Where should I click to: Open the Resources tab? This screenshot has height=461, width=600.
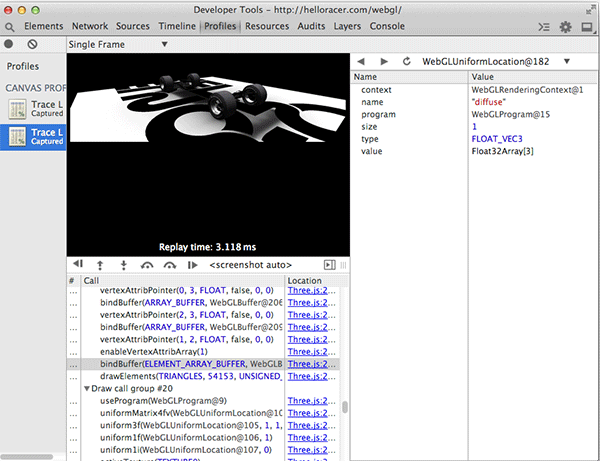[267, 26]
